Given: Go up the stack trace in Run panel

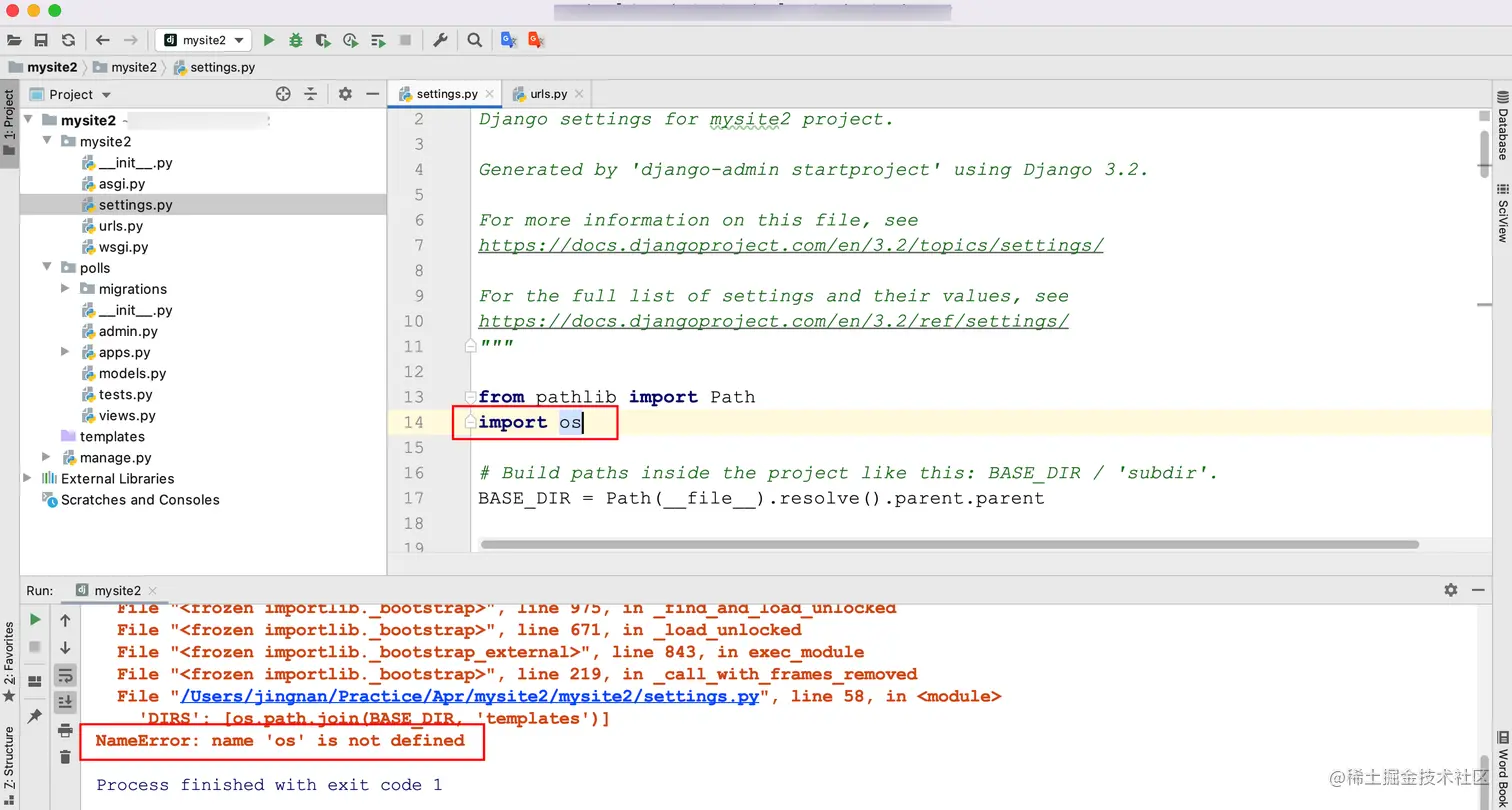Looking at the screenshot, I should tap(66, 620).
